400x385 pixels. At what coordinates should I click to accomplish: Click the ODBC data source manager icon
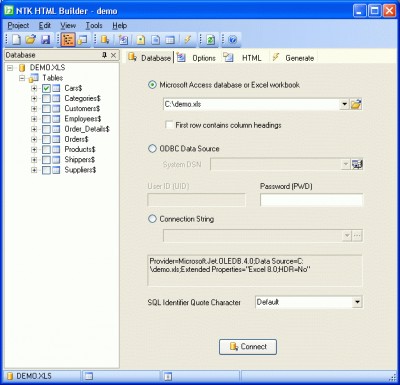[x=357, y=164]
